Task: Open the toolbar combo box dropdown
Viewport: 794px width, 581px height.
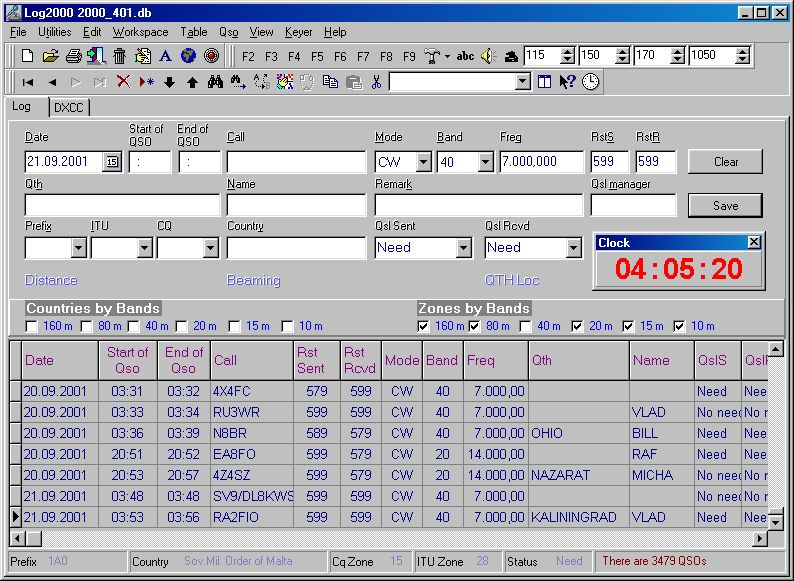Action: pos(523,82)
